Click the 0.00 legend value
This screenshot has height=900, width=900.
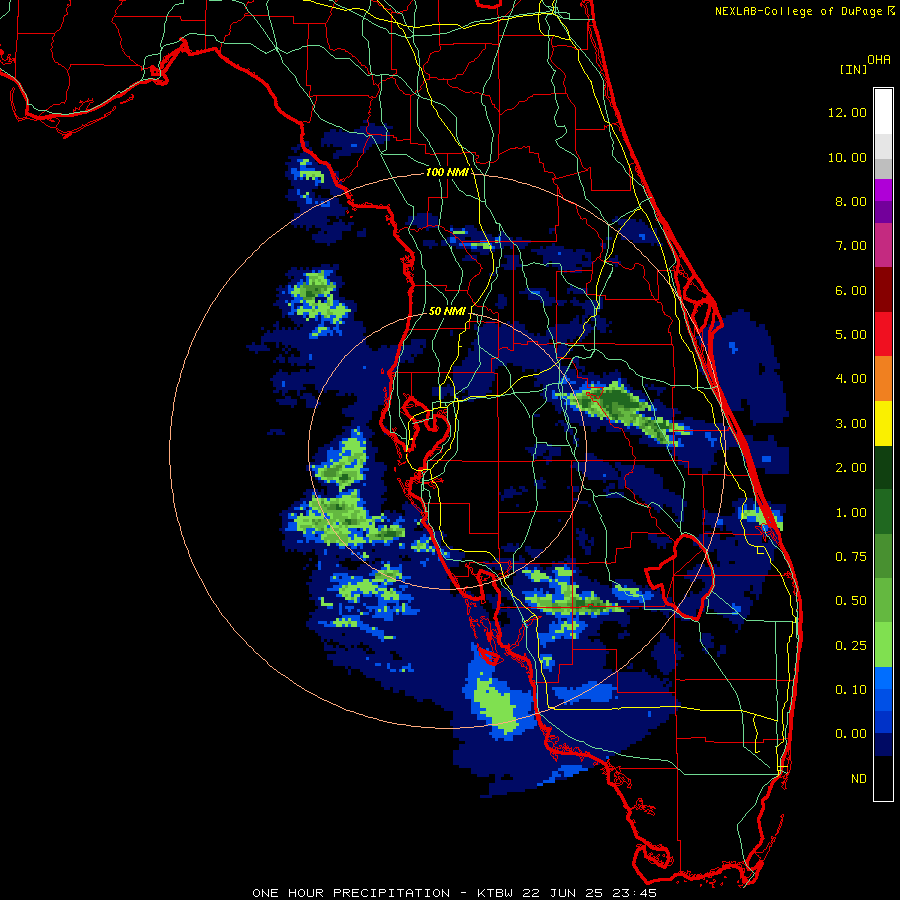(851, 734)
